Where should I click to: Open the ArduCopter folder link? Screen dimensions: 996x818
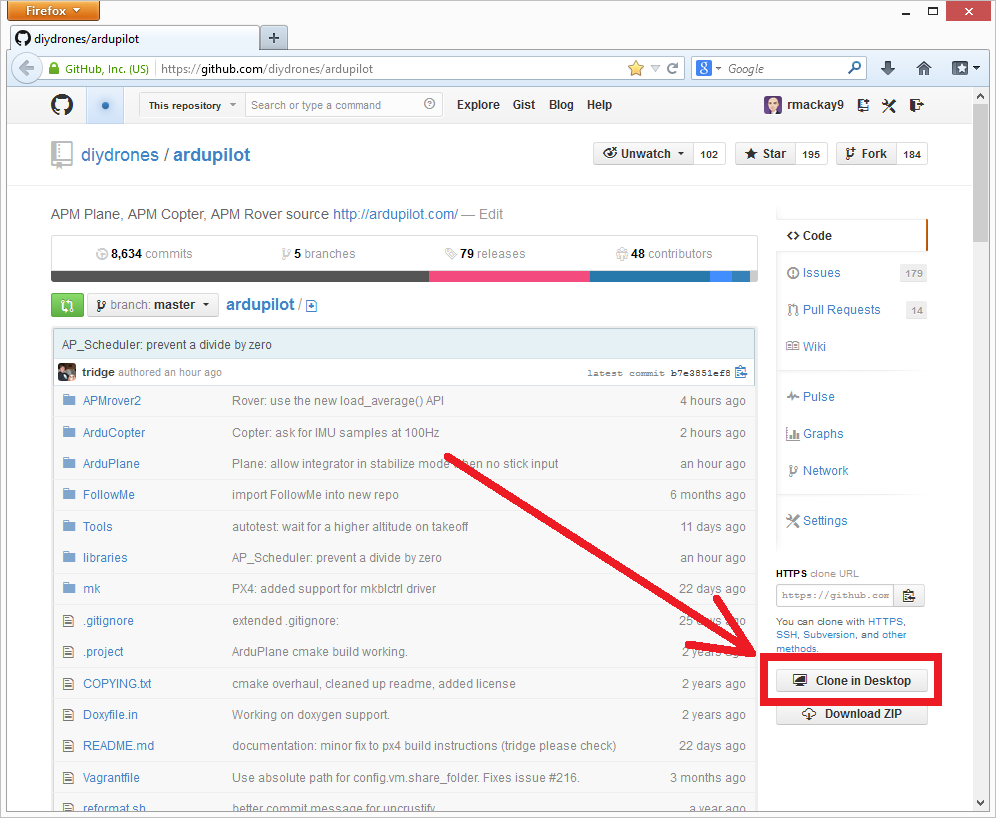(114, 433)
